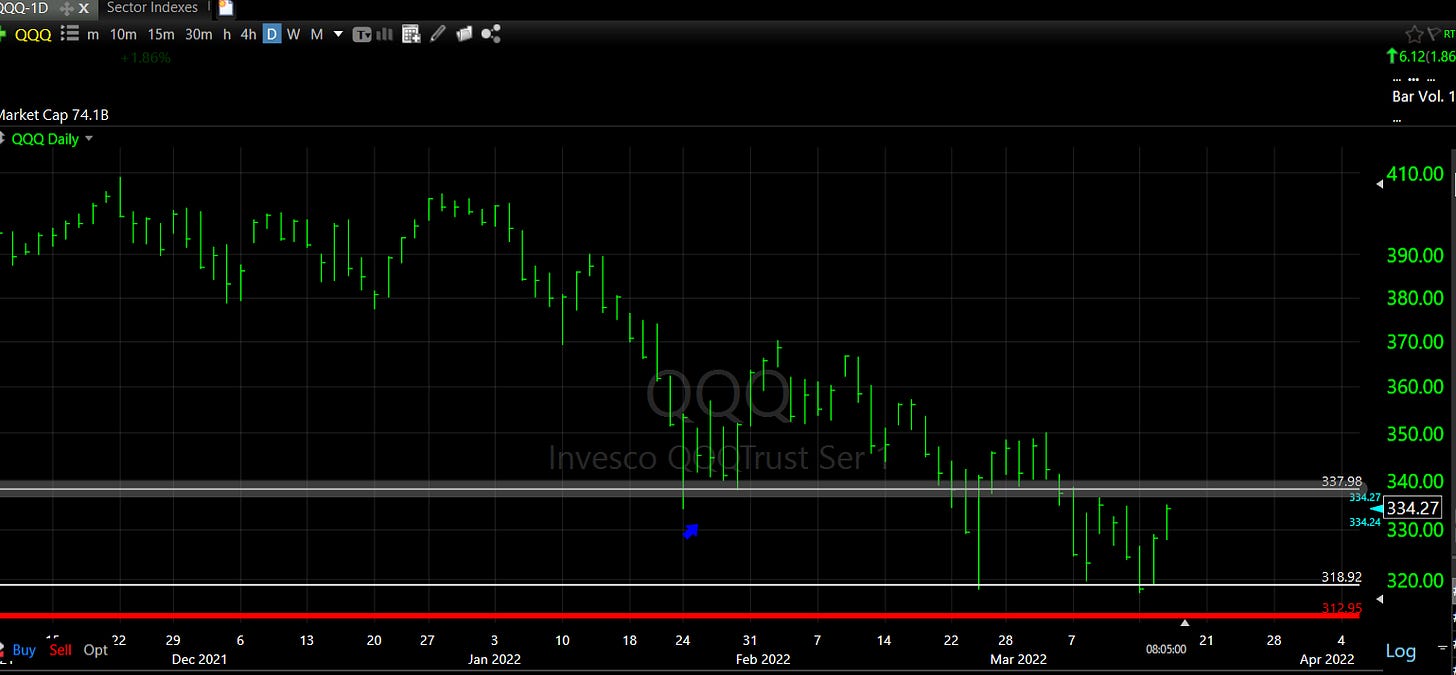Click the 334.27 current price label
The height and width of the screenshot is (675, 1456).
tap(1414, 509)
